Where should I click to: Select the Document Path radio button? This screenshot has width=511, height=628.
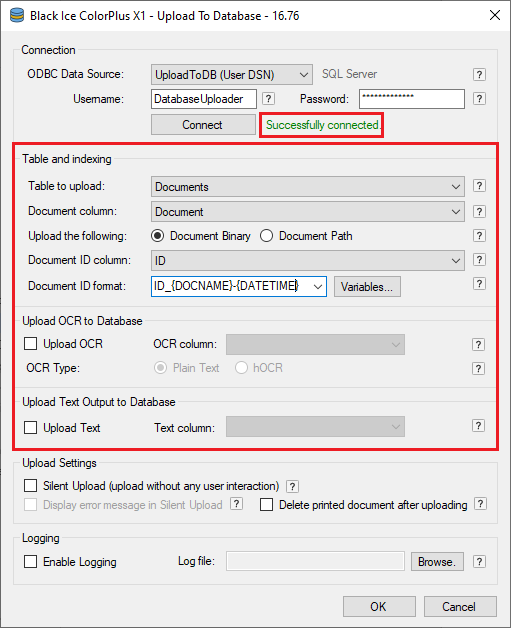point(266,236)
